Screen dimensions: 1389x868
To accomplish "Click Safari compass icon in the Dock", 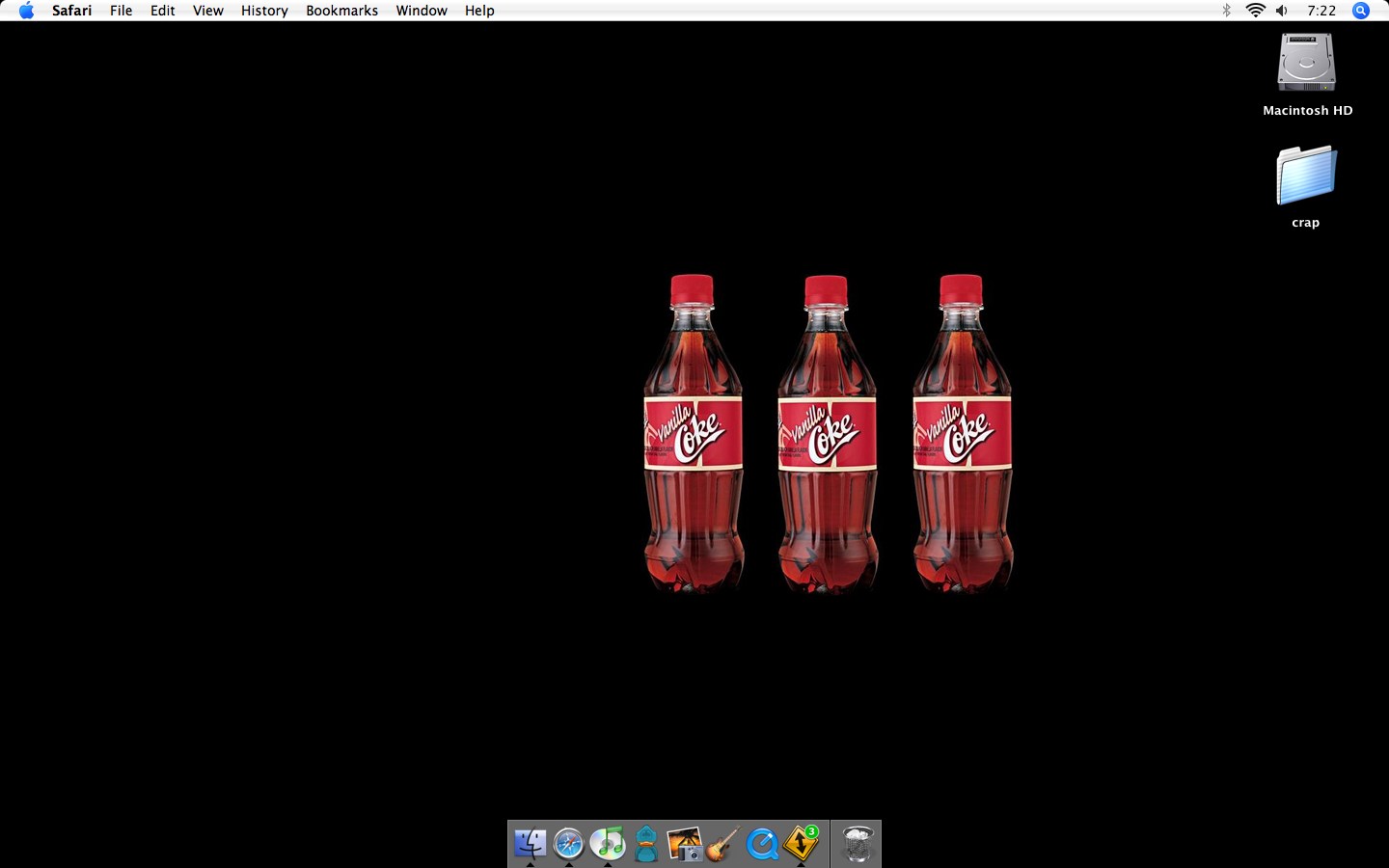I will (569, 844).
